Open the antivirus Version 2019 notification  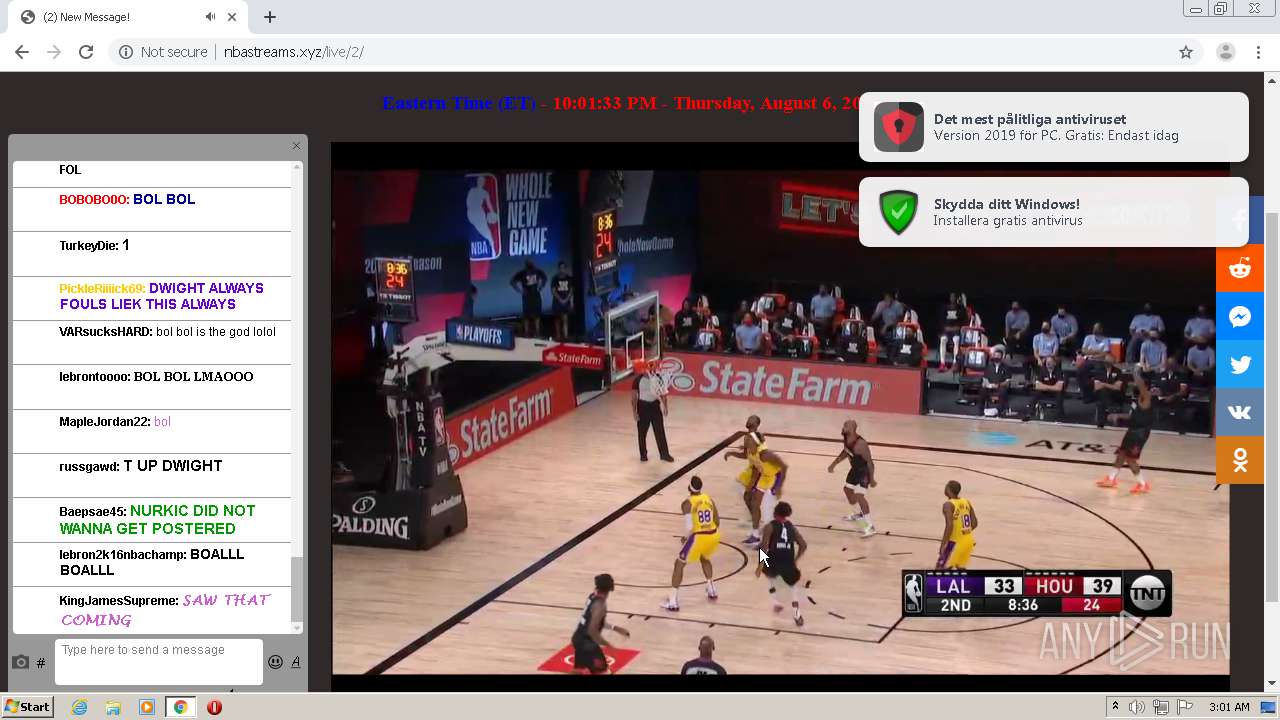point(1054,127)
